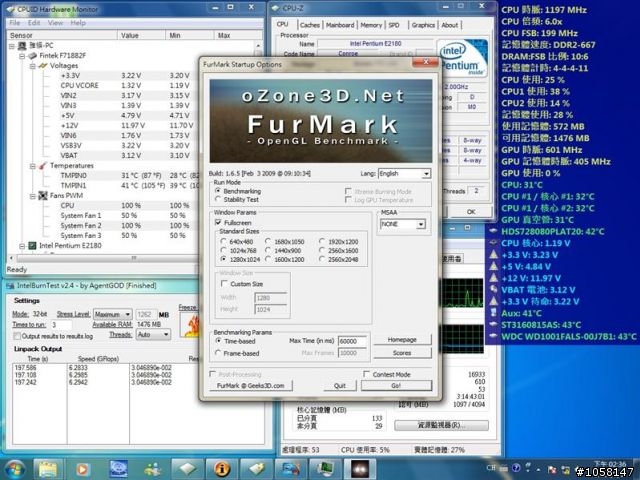Enable Contest Mode checkbox
Viewport: 640px width, 480px height.
pyautogui.click(x=367, y=374)
